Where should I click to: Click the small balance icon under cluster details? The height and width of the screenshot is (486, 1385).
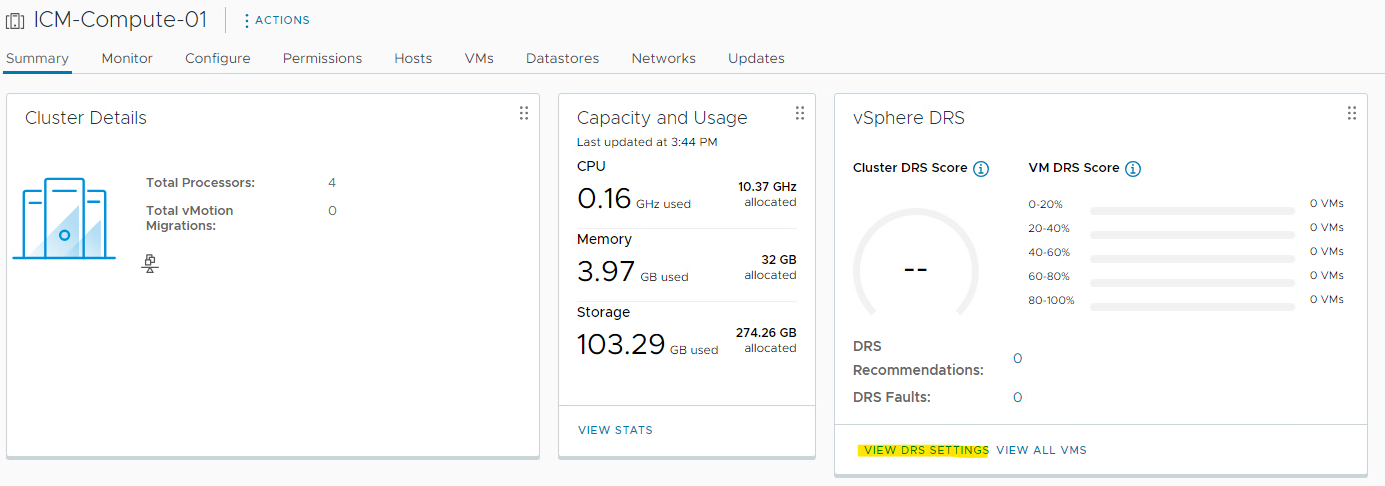[x=150, y=264]
